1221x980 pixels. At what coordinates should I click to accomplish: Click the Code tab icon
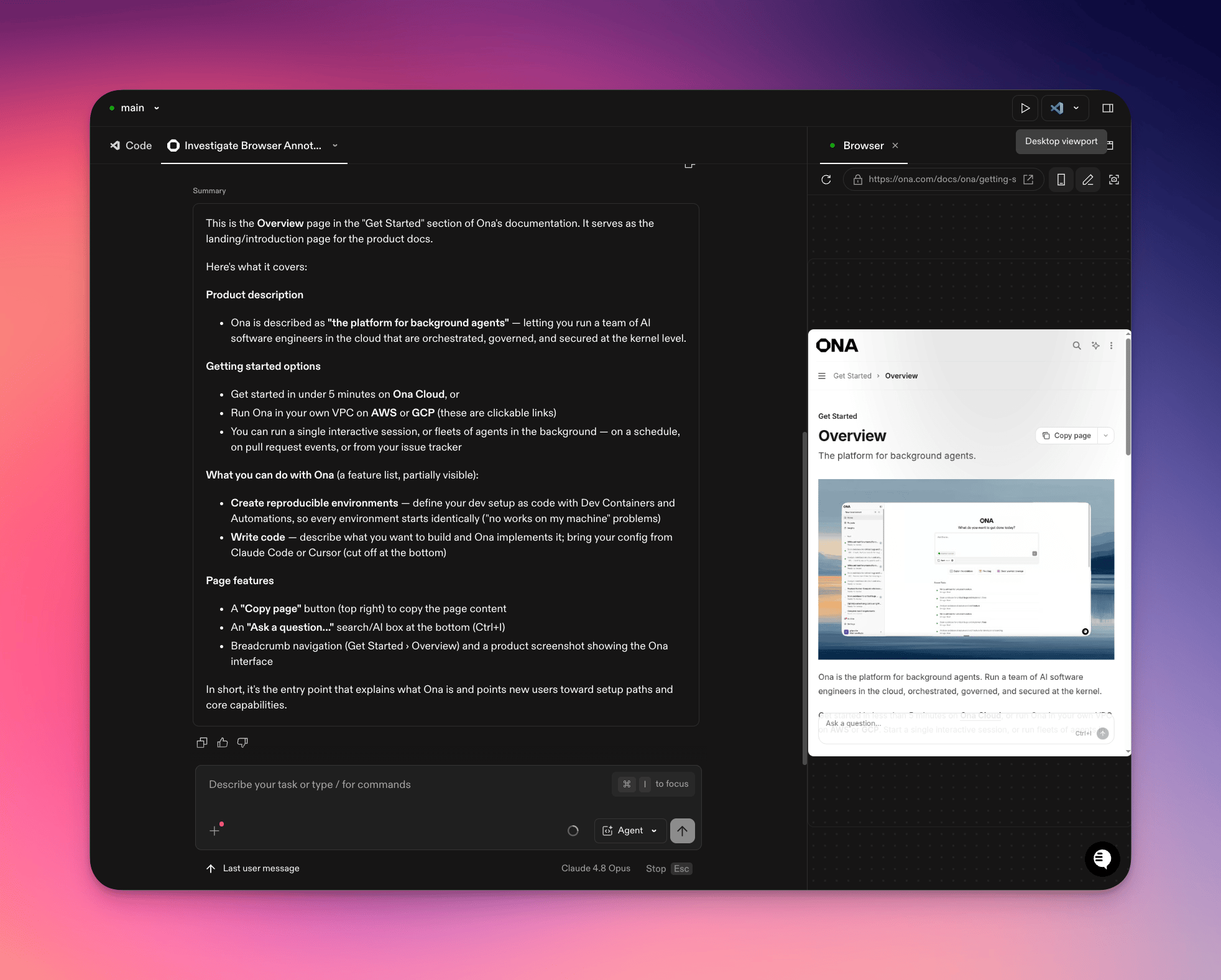click(115, 145)
